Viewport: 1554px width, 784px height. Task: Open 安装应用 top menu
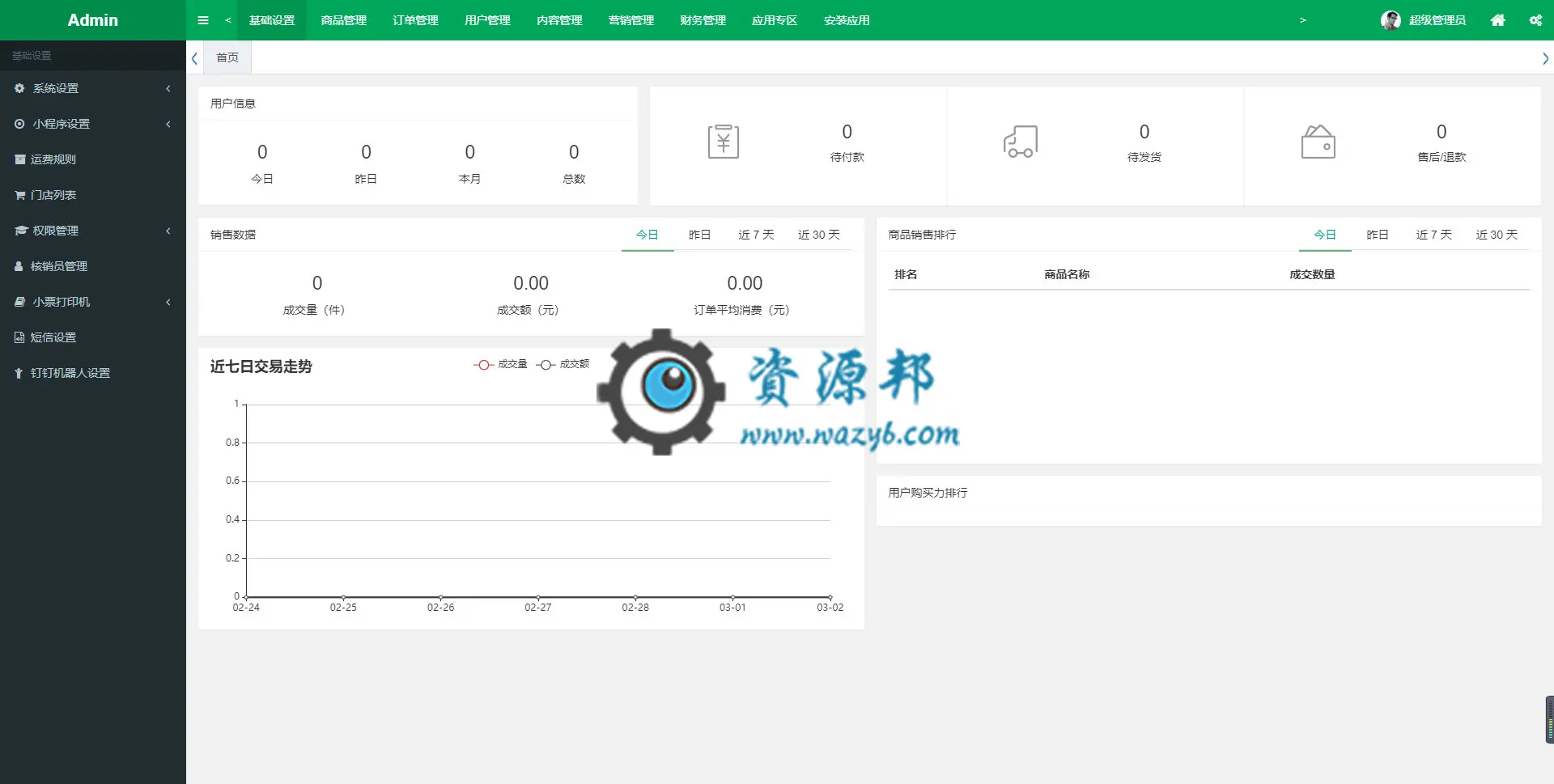847,20
